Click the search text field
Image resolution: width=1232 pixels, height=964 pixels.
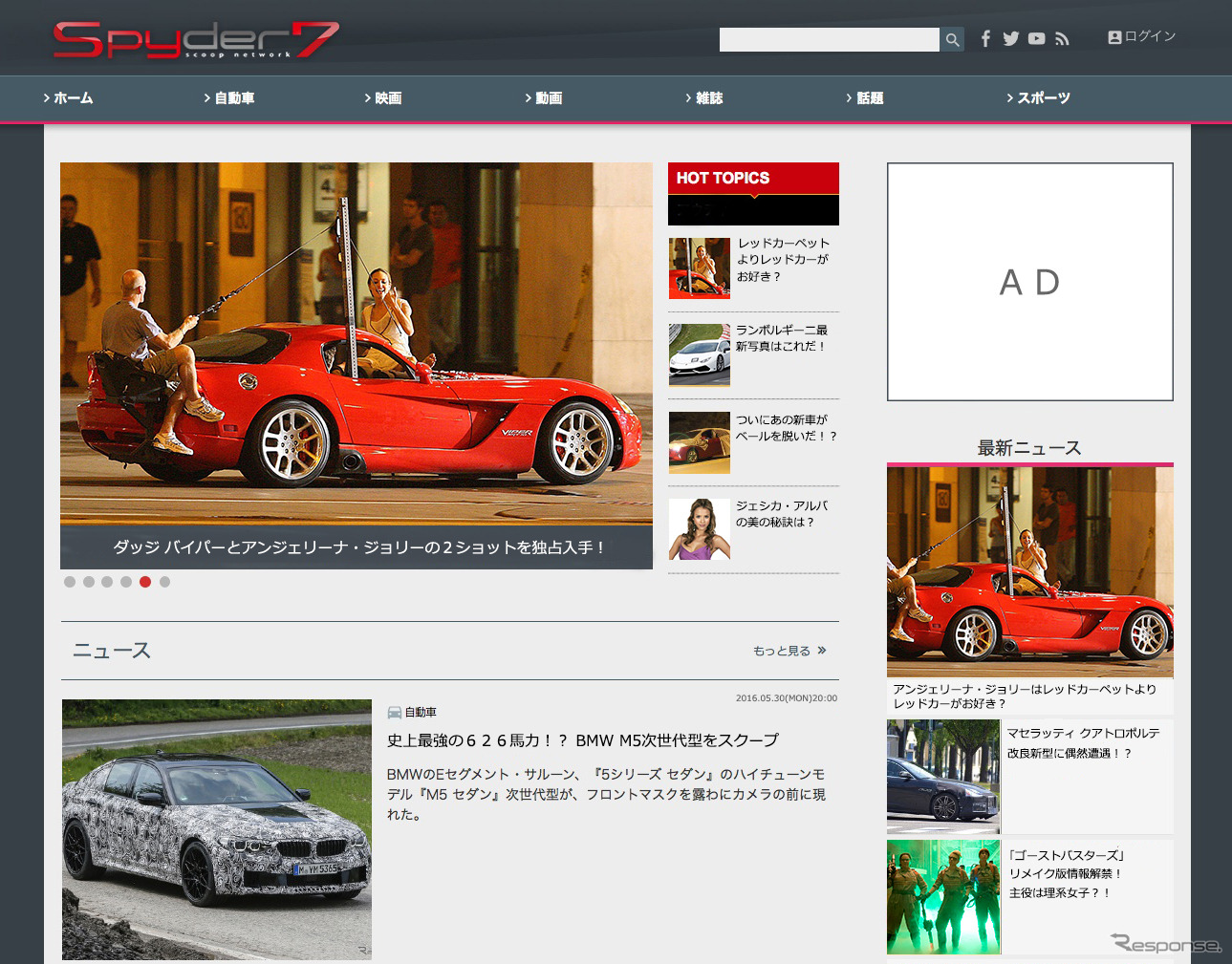click(829, 39)
